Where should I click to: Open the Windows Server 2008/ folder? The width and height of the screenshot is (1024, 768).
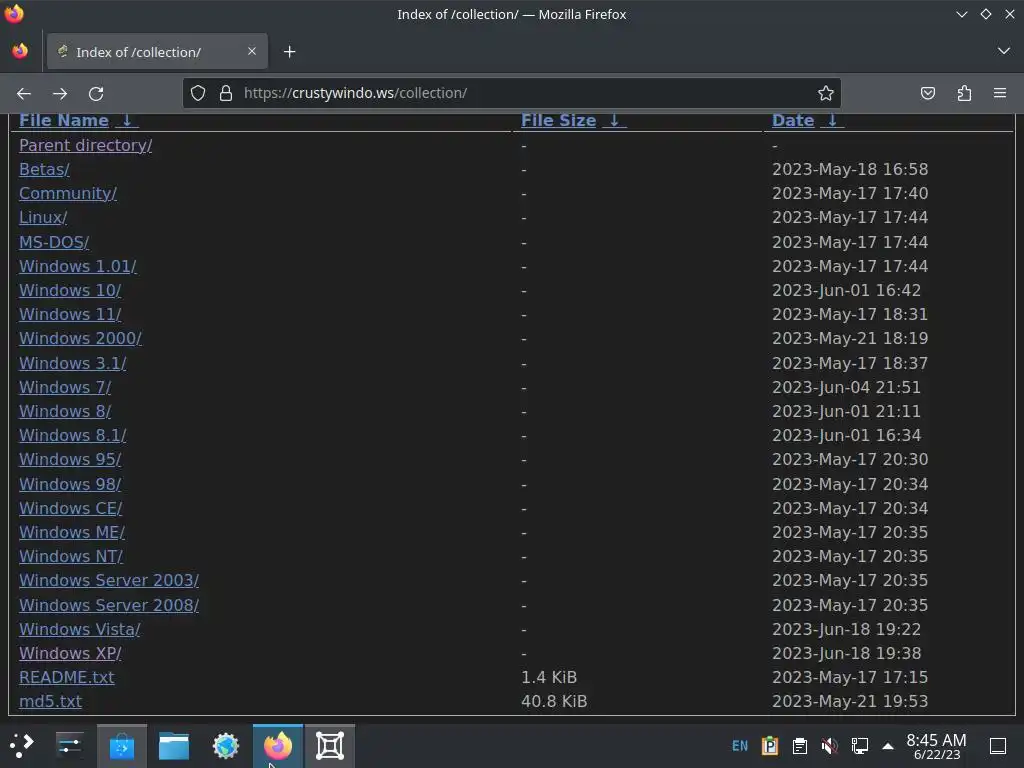click(x=109, y=605)
